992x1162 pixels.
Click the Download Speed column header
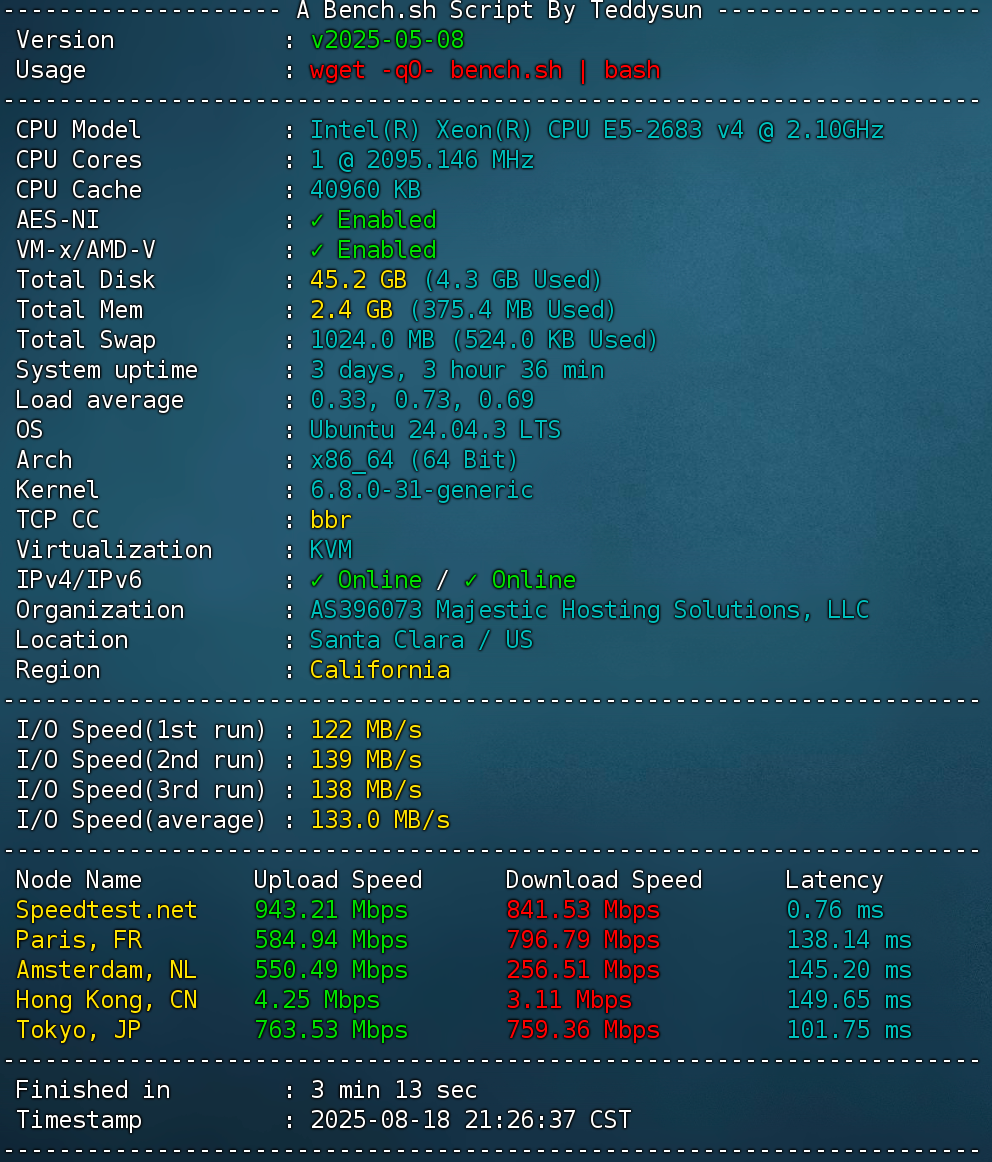(604, 880)
